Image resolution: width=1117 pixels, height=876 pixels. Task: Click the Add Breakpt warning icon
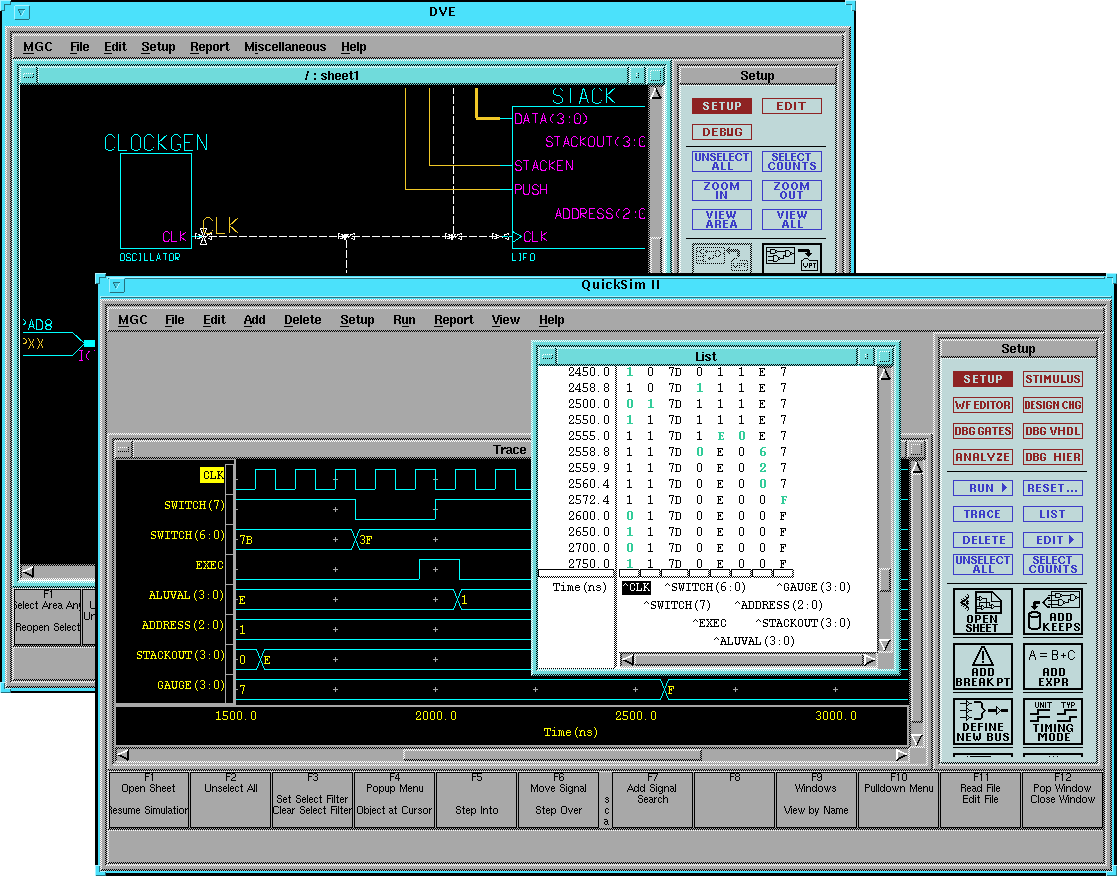[982, 667]
